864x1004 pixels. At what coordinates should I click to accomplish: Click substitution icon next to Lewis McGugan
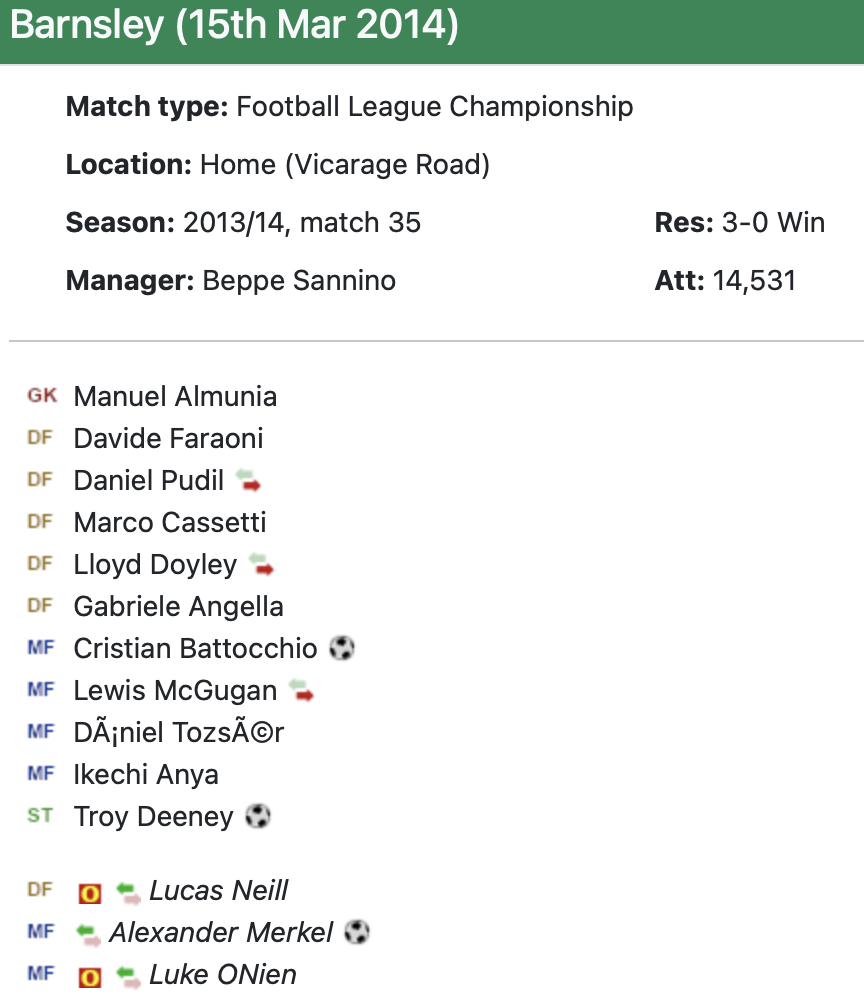301,691
